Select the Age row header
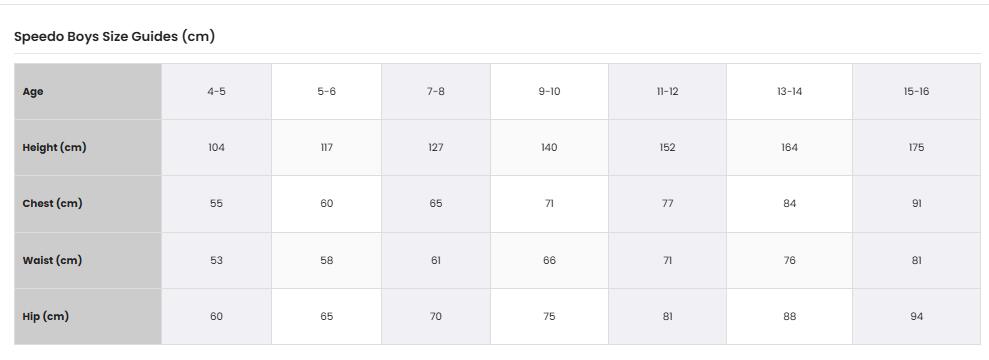 click(88, 91)
